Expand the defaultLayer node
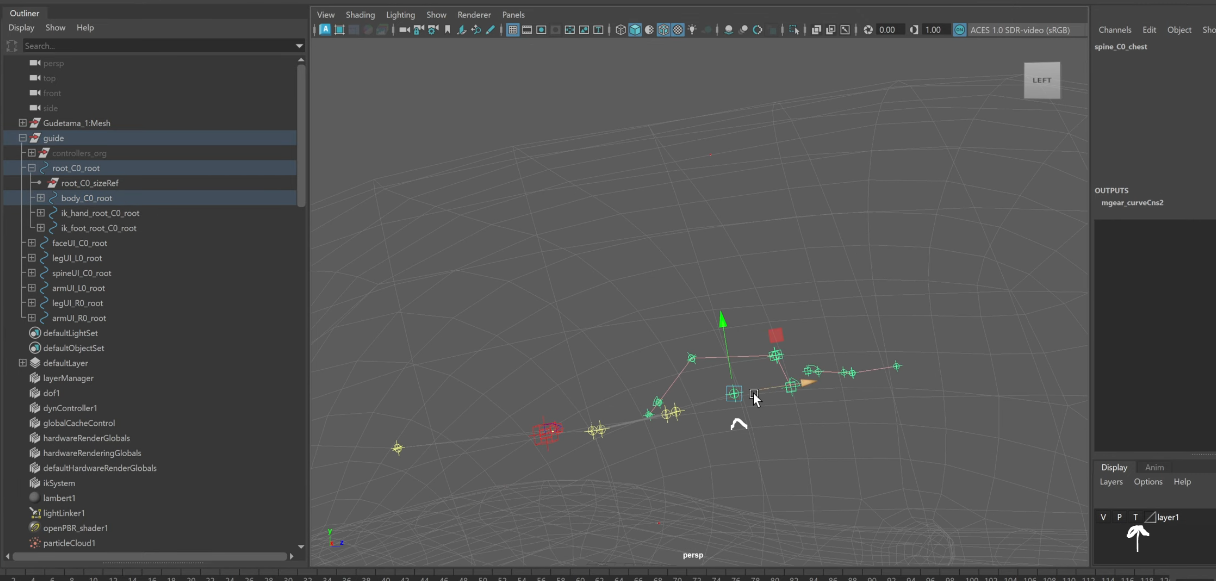 click(23, 363)
